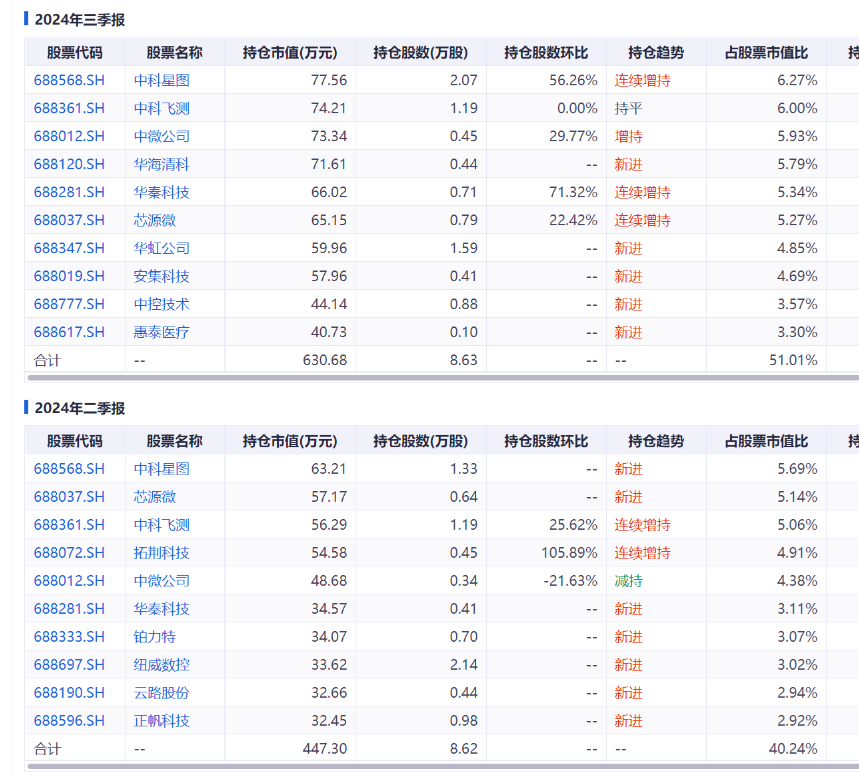Open 芯源微 in the 2024年二季报 table

154,497
